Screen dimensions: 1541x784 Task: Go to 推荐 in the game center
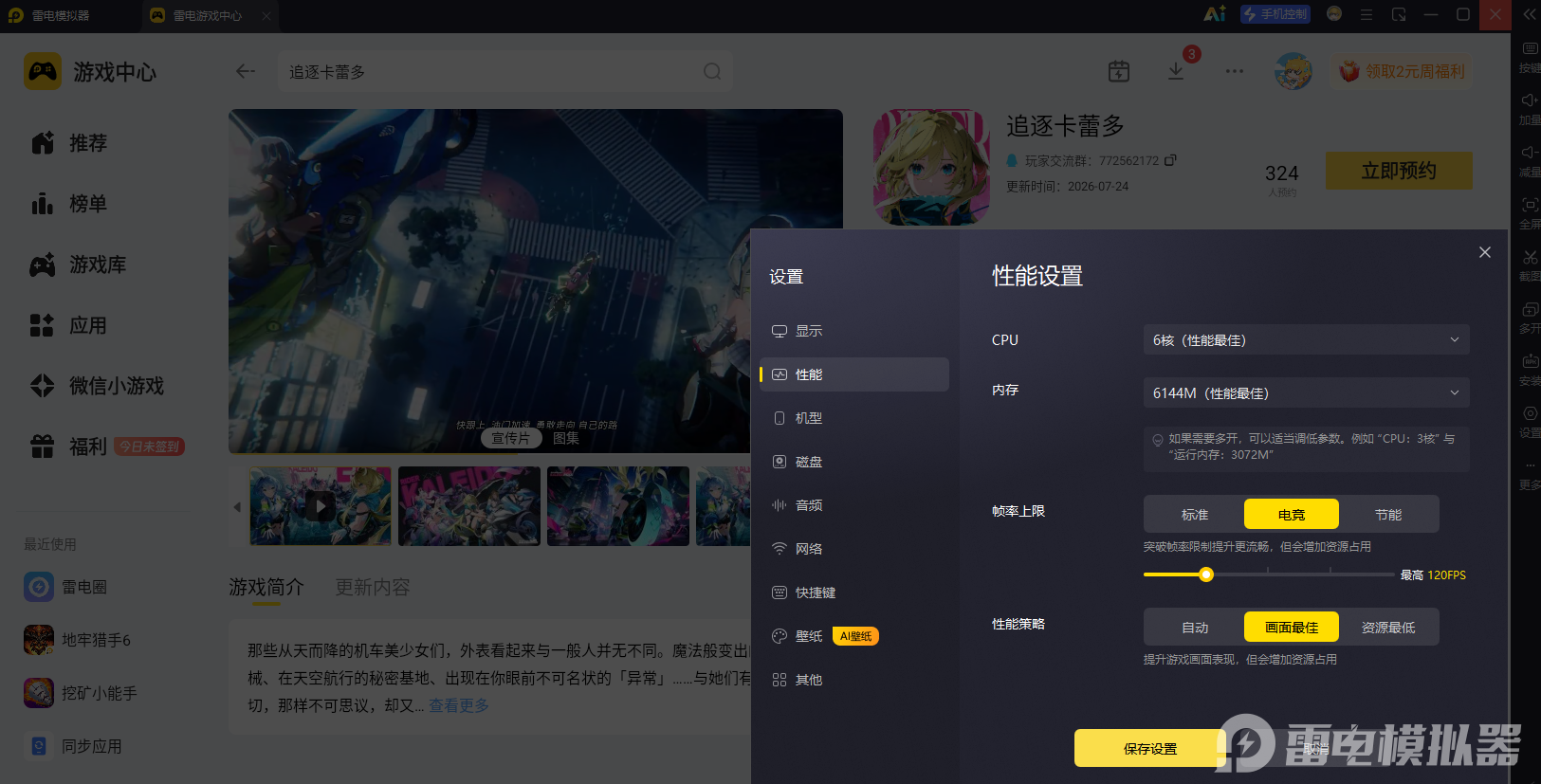(68, 143)
